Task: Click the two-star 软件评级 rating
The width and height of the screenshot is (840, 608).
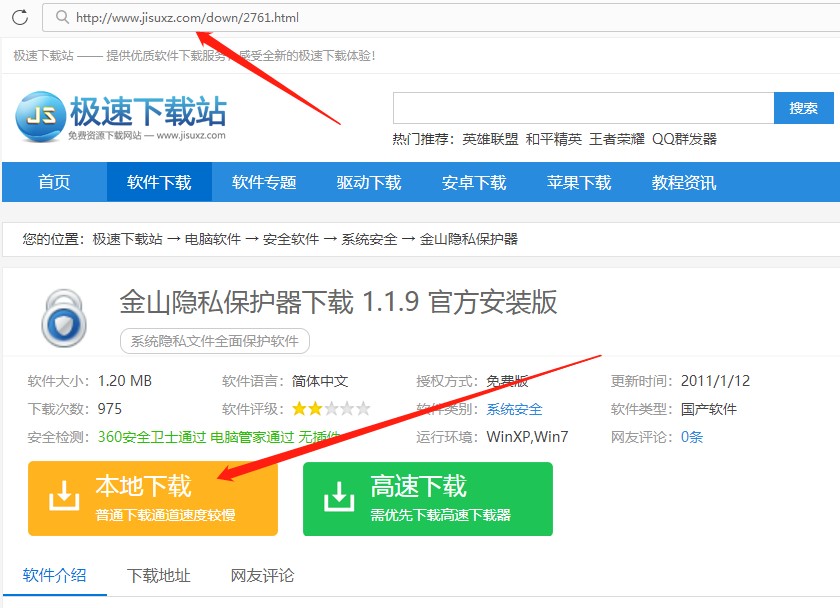Action: tap(331, 409)
